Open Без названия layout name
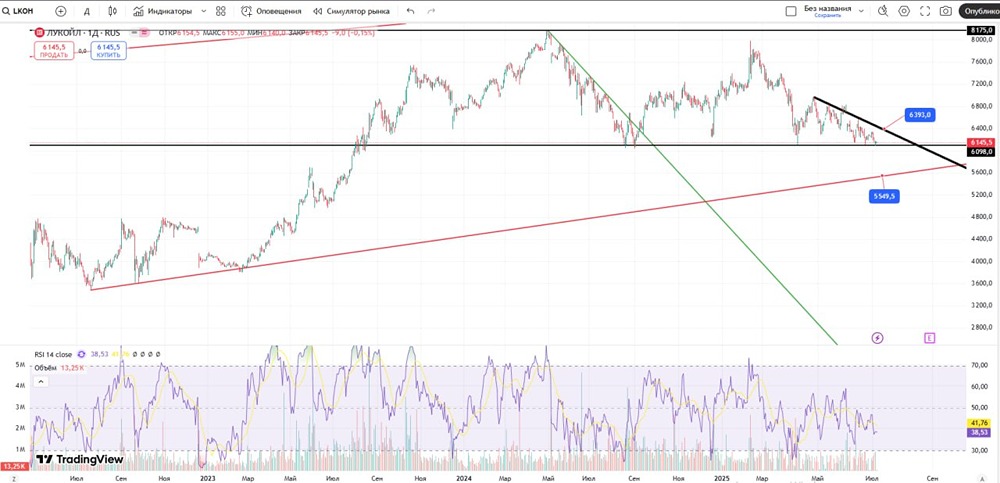Image resolution: width=1000 pixels, height=483 pixels. tap(827, 8)
